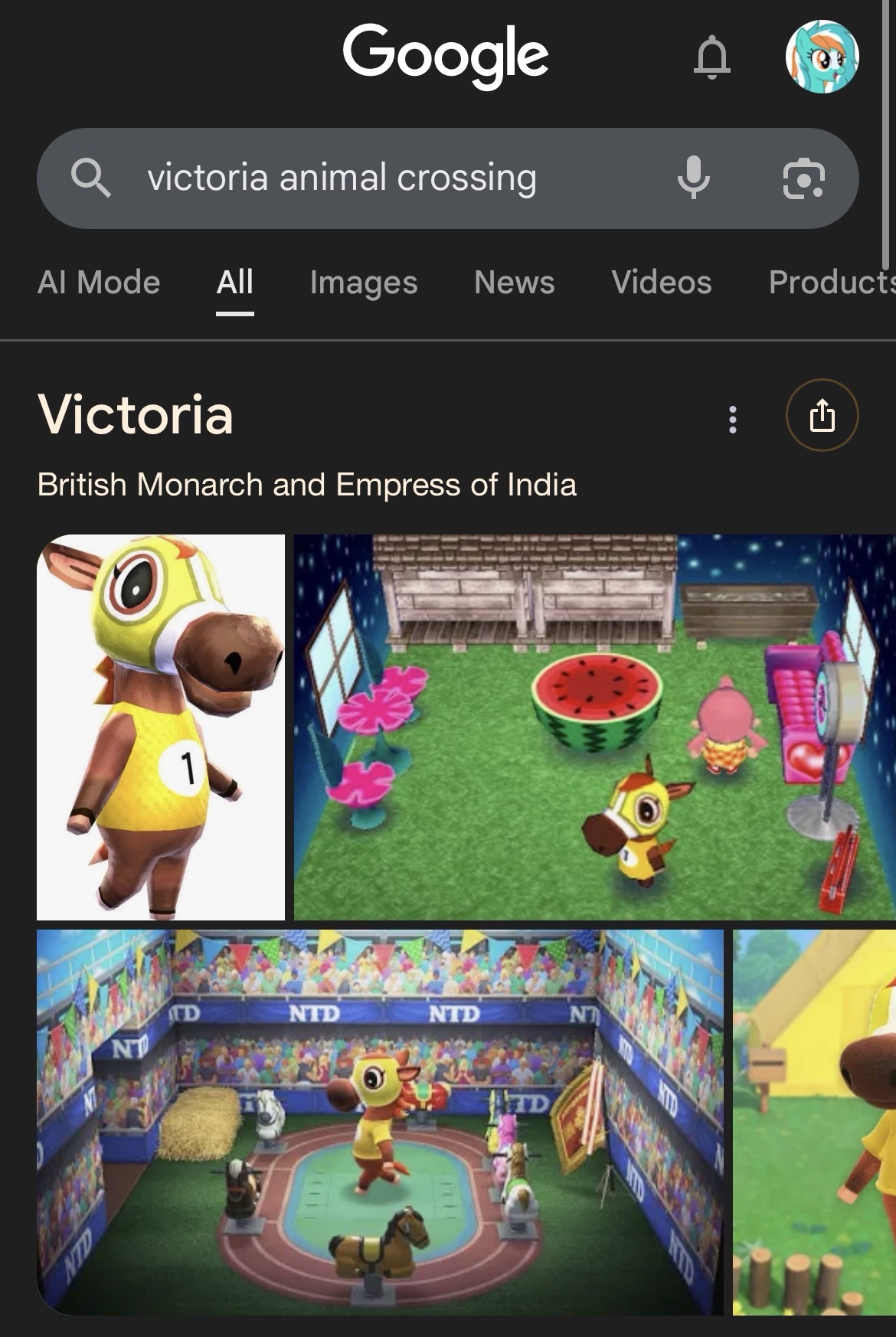Screen dimensions: 896x1337
Task: Open the yellow tent campsite image
Action: 814,1123
